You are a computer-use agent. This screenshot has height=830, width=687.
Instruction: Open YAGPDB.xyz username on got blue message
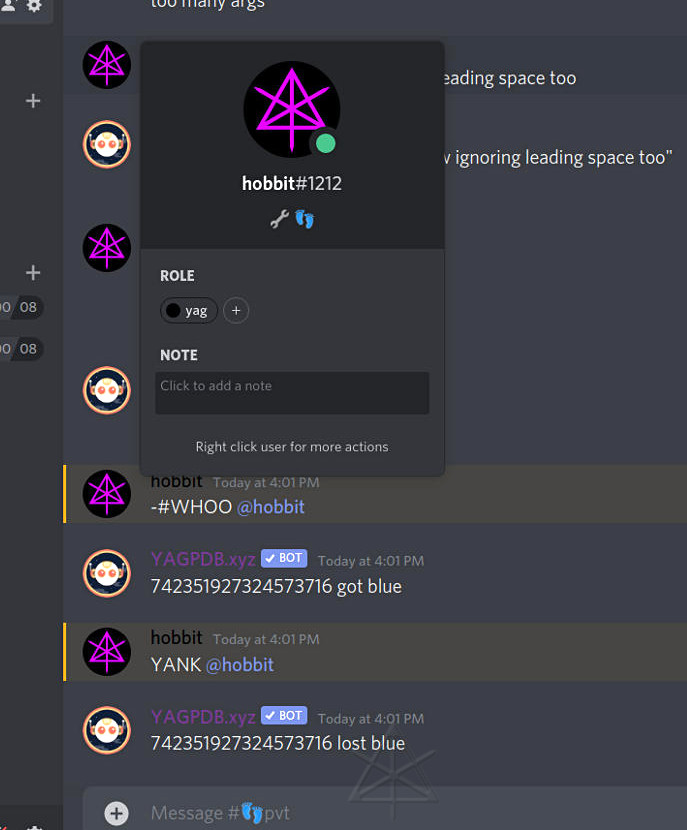(x=203, y=559)
